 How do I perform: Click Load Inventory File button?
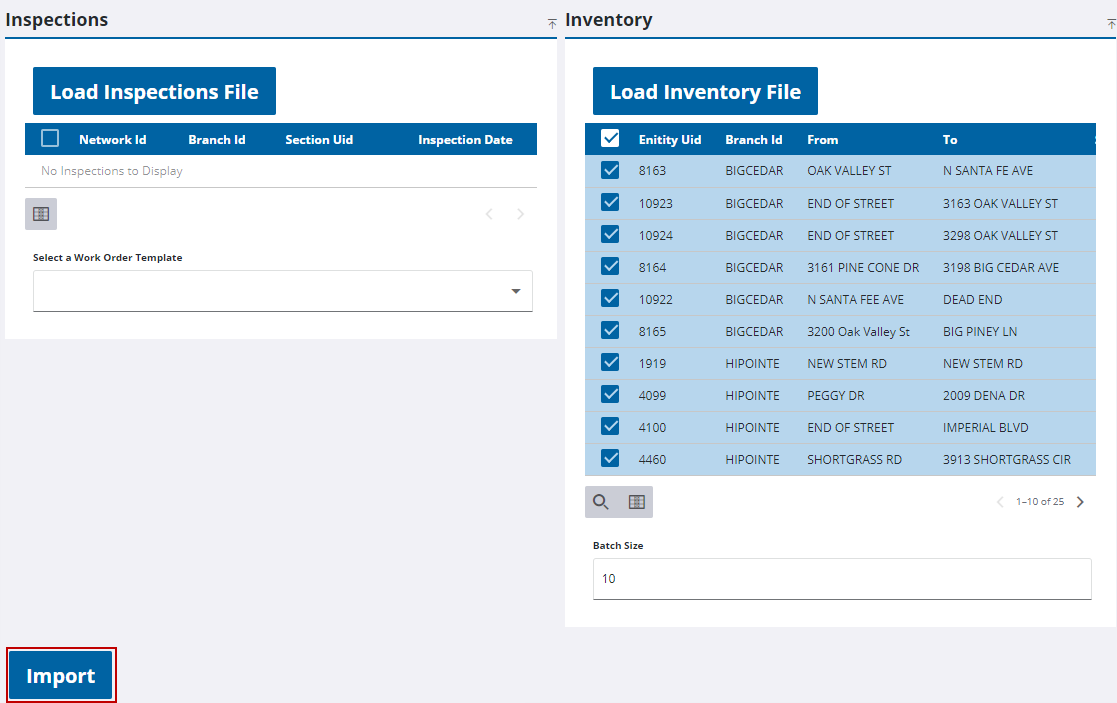tap(705, 92)
